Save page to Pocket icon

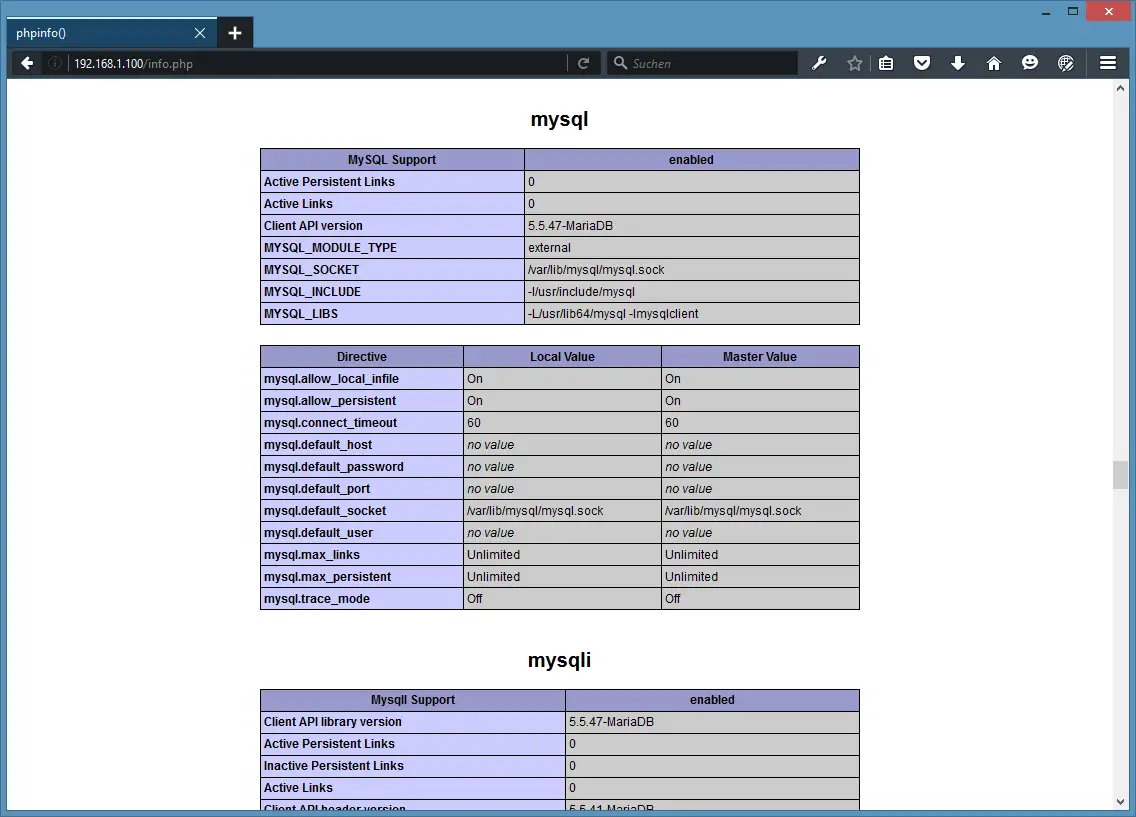[922, 64]
